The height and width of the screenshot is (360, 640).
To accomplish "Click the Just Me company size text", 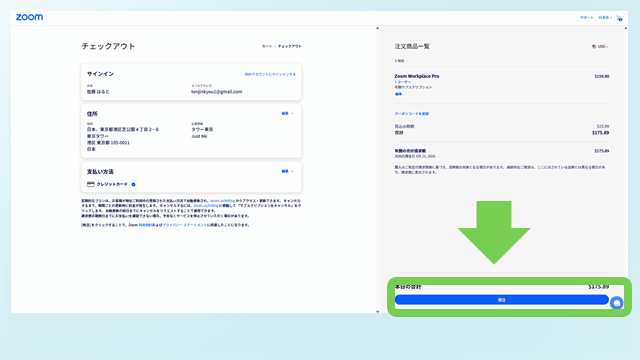I will click(199, 136).
